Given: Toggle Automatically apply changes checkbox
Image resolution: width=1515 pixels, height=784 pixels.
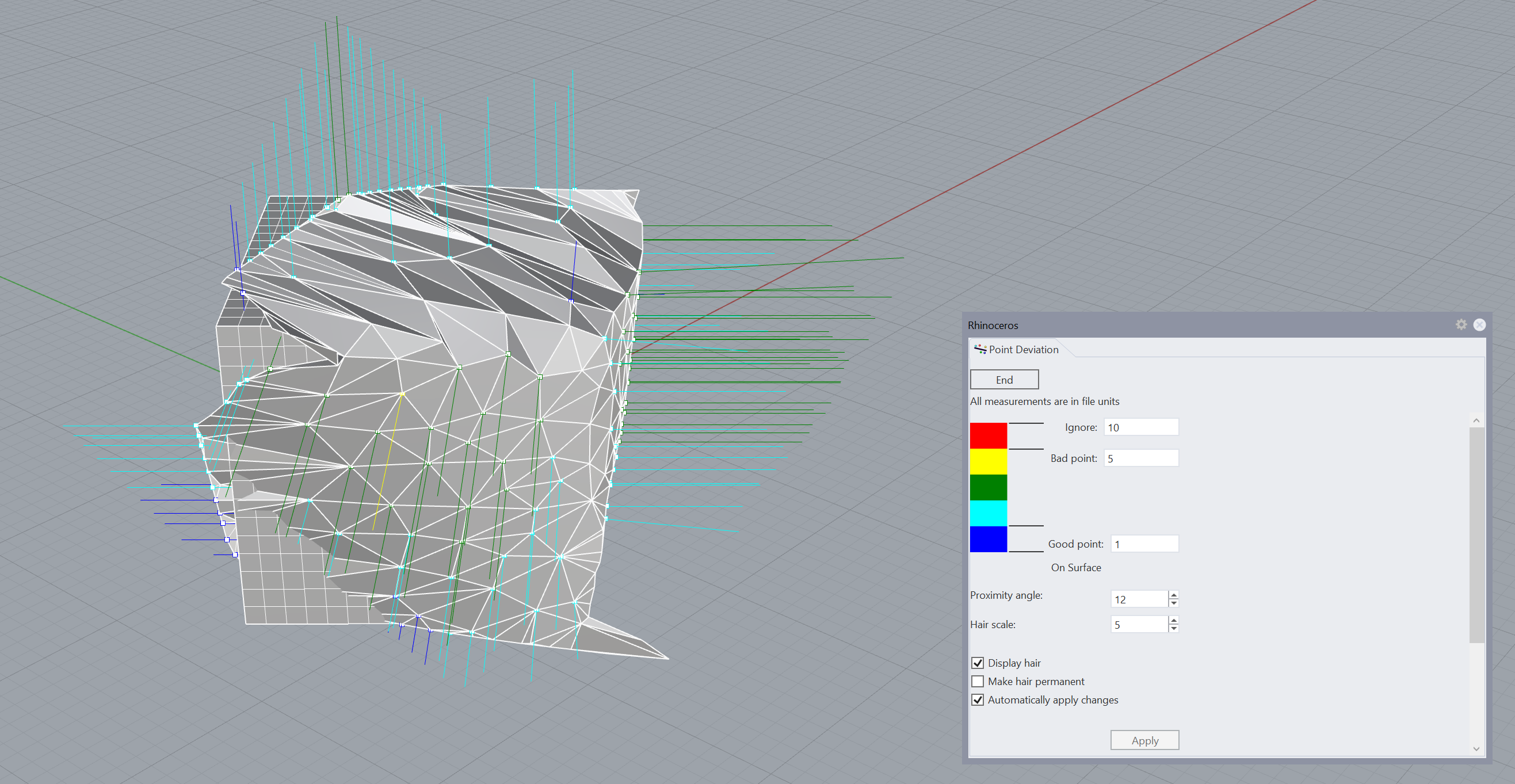Looking at the screenshot, I should [x=978, y=700].
